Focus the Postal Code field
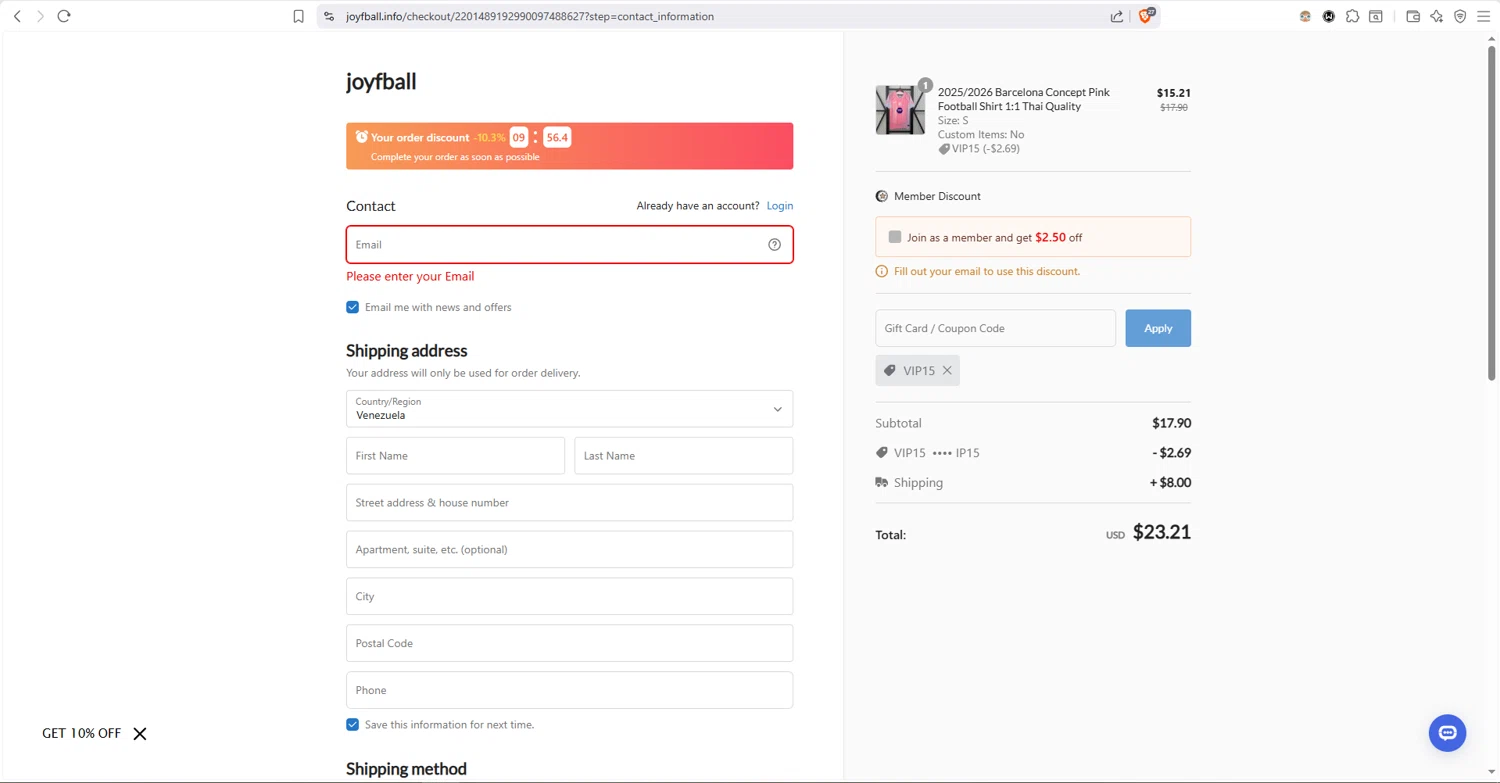 pos(569,643)
